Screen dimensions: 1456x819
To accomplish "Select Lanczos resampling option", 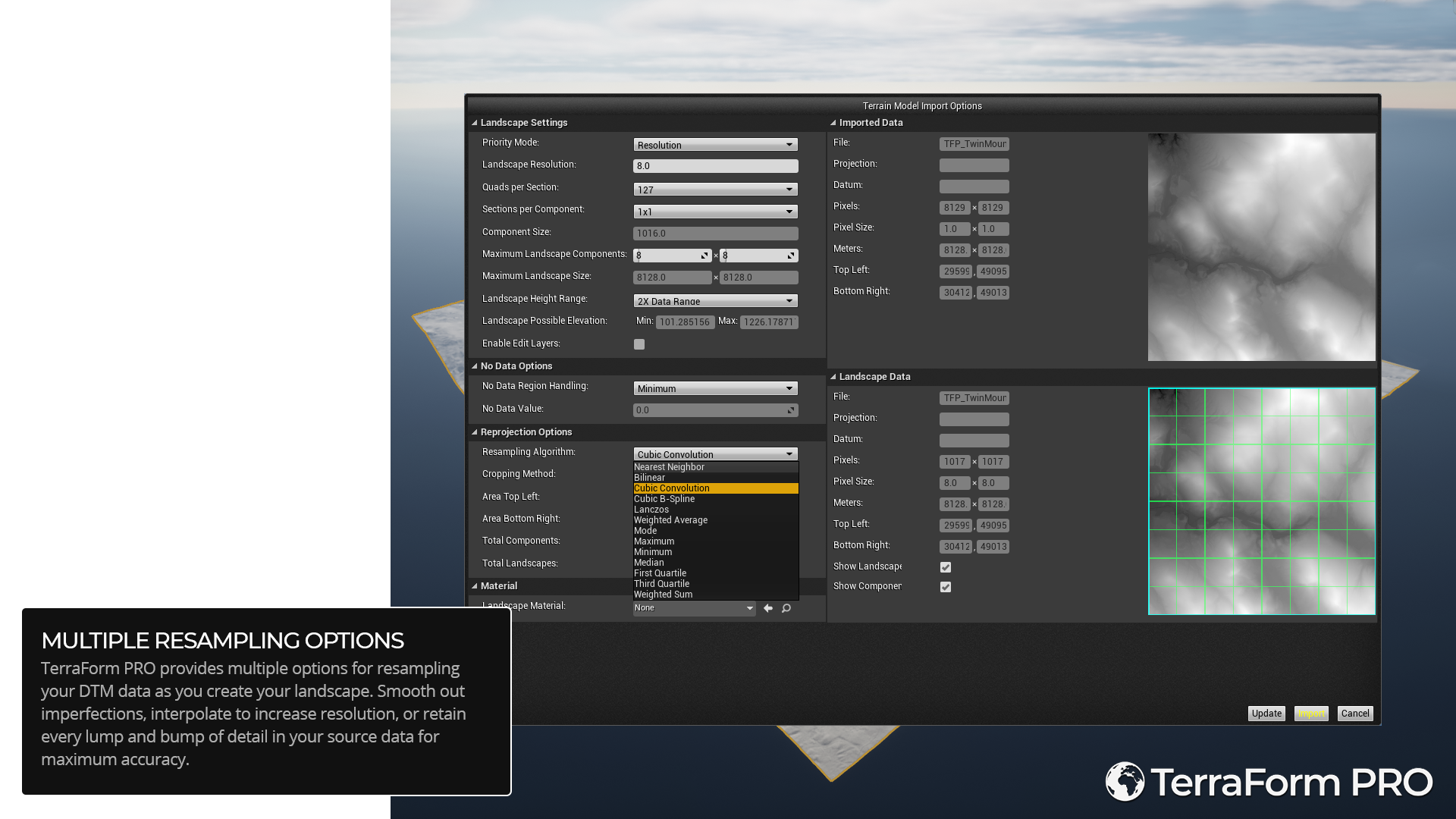I will point(716,510).
